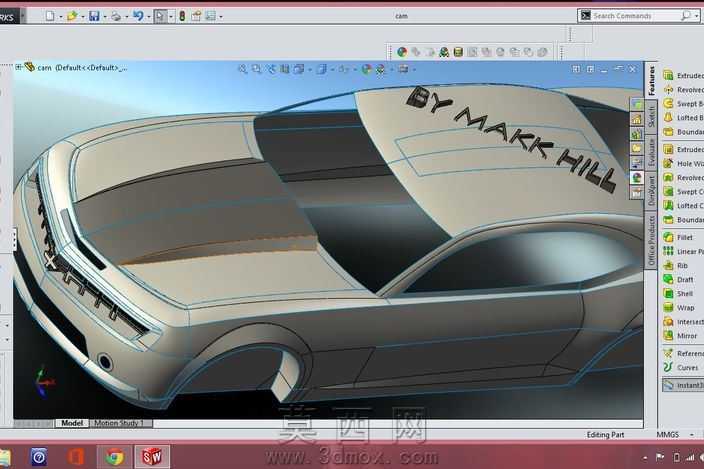Screen dimensions: 704x469
Task: Select the Boundary Cut feature
Action: tap(683, 219)
